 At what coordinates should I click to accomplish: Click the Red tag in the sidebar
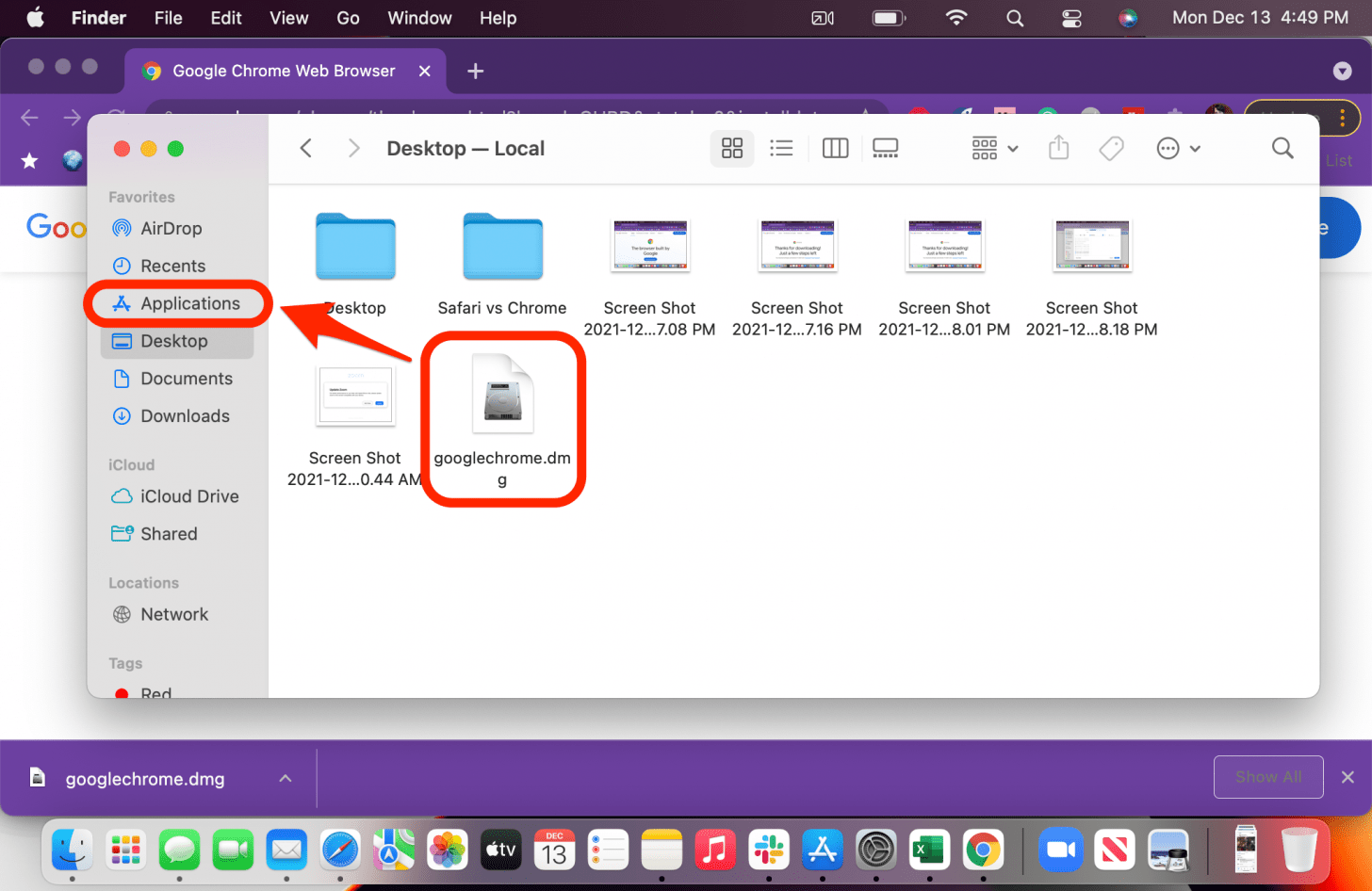[154, 693]
